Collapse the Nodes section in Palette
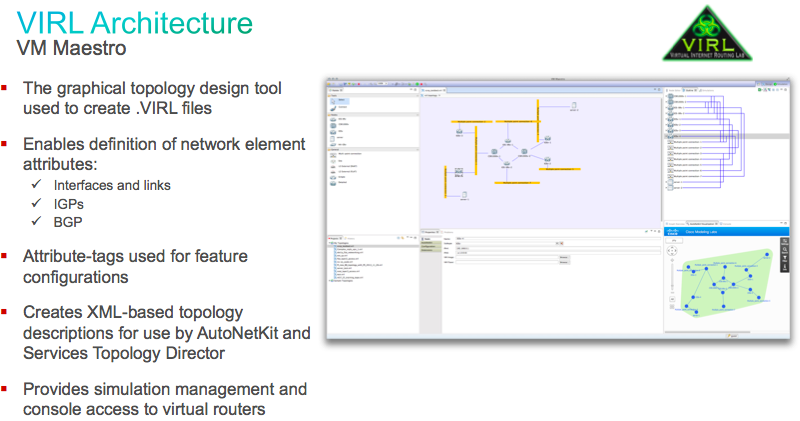Viewport: 800px width, 421px height. [x=417, y=115]
